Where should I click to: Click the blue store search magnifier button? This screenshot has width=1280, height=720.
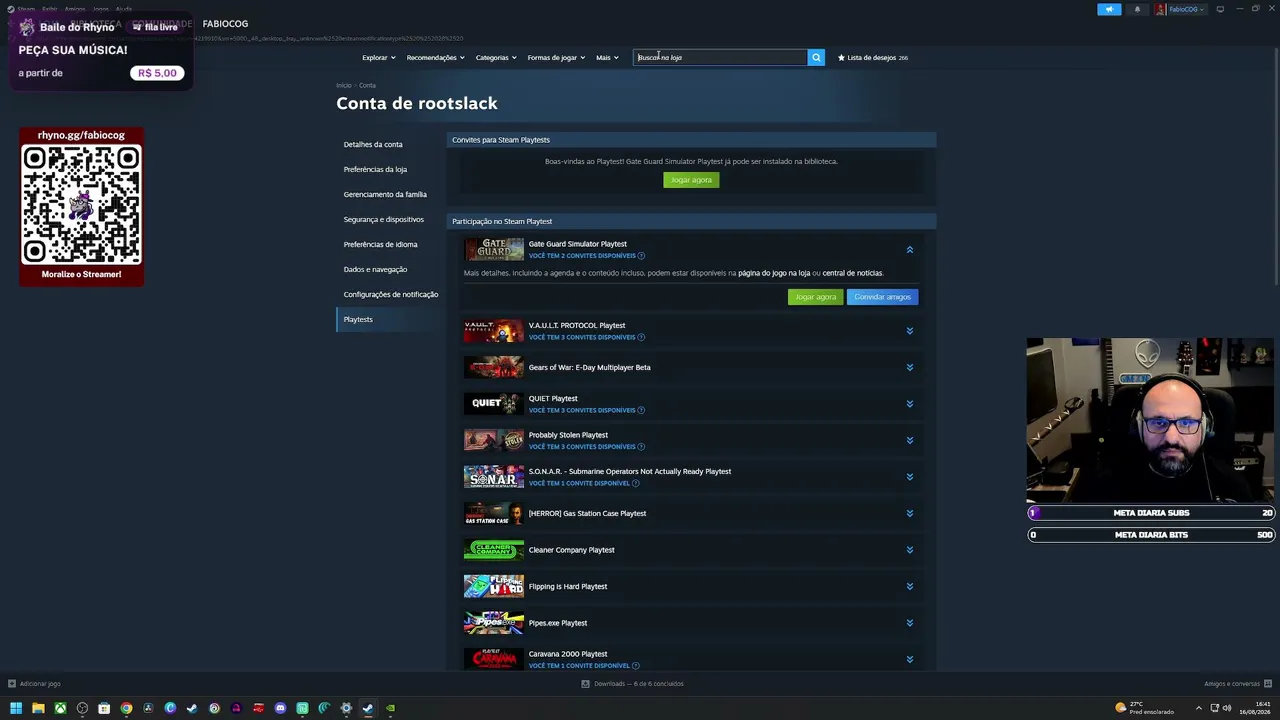pos(816,57)
